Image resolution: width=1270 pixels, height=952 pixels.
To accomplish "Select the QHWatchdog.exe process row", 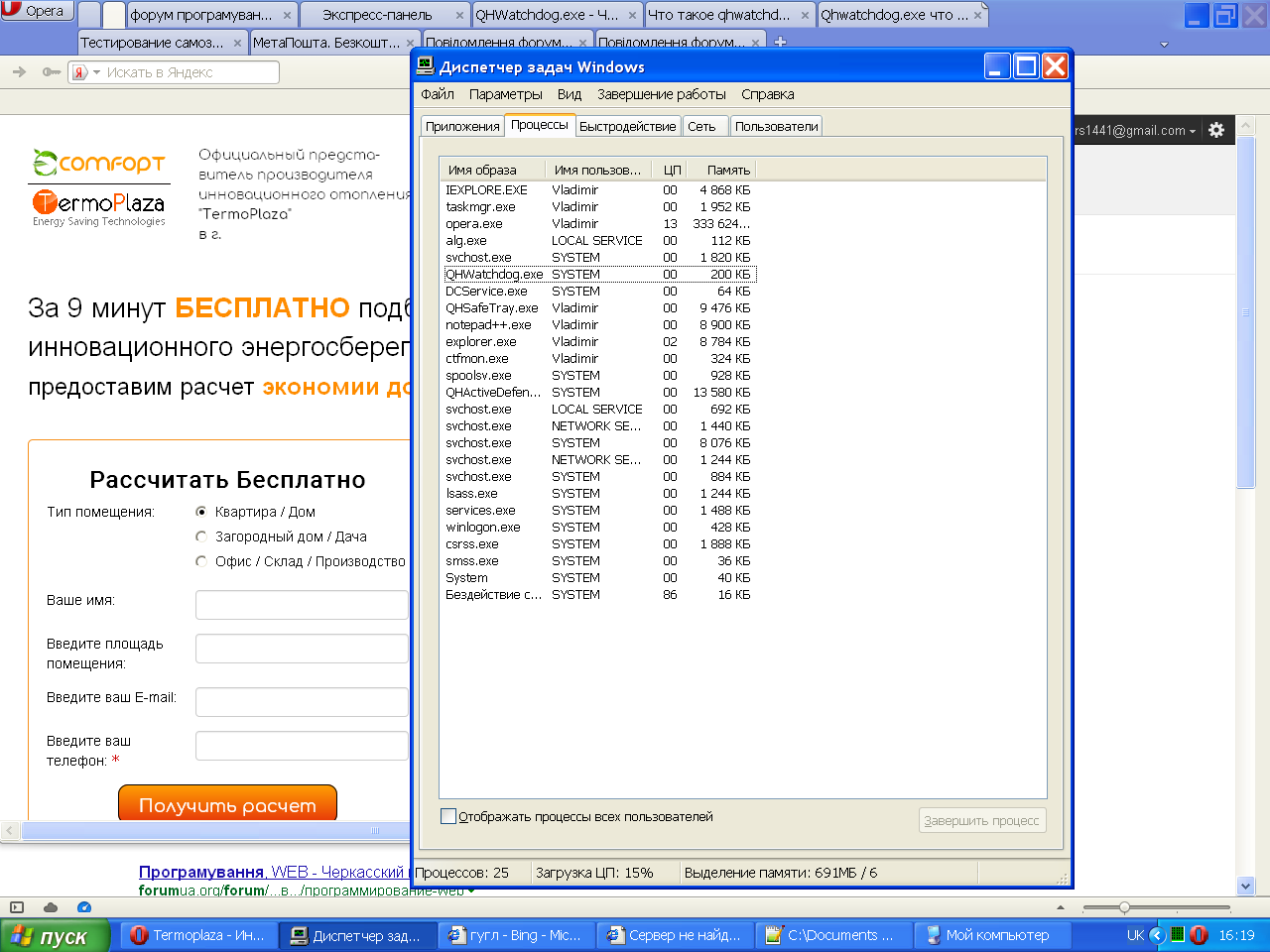I will click(494, 275).
